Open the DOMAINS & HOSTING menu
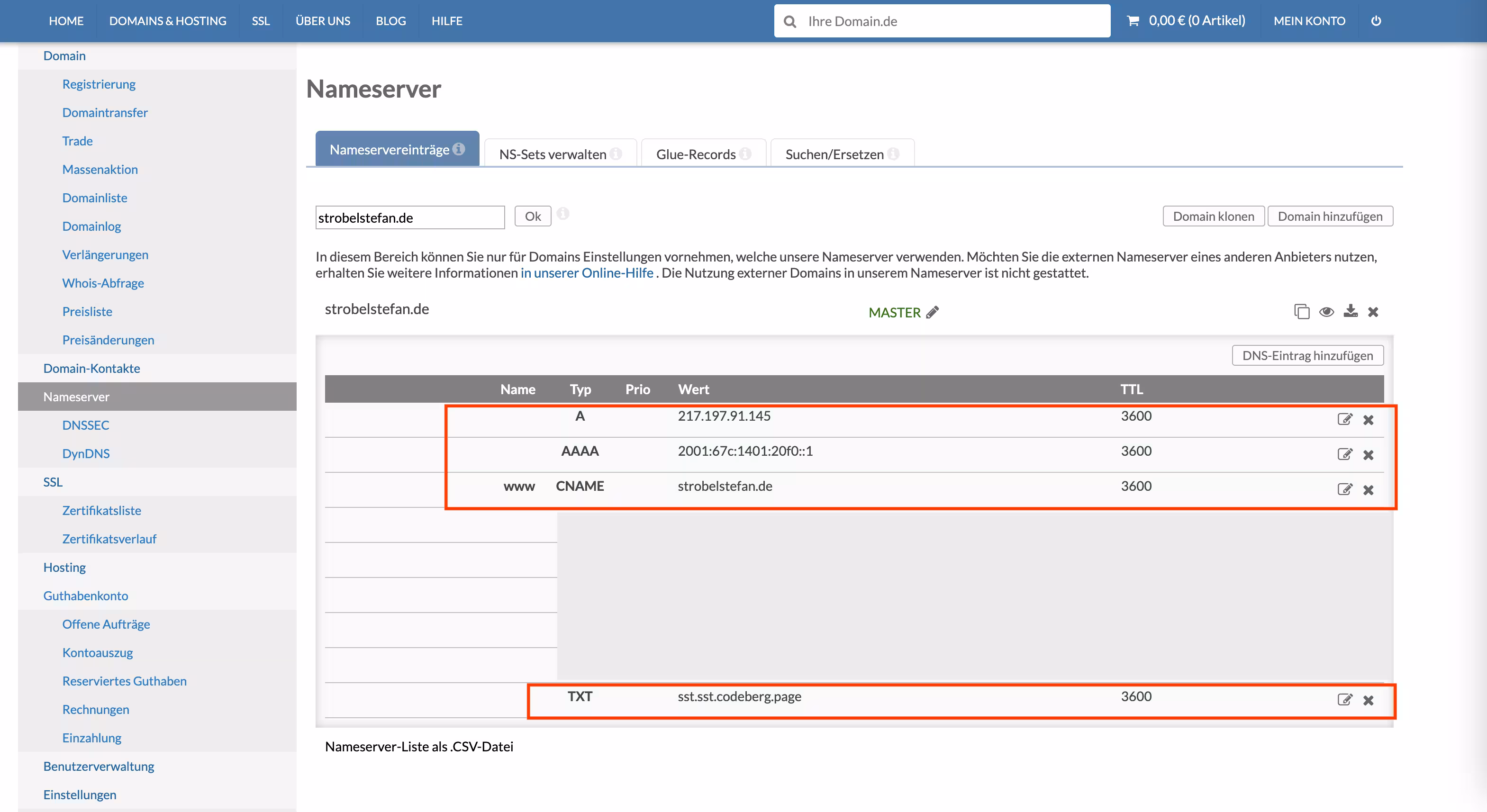 coord(167,21)
